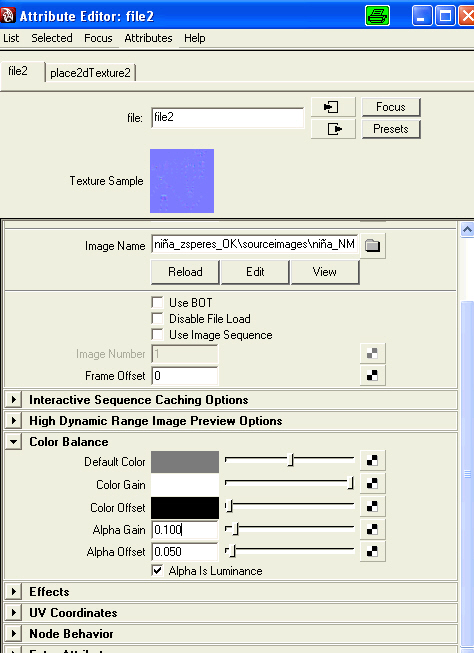Enable Use Image Sequence checkbox
The image size is (474, 653).
157,334
